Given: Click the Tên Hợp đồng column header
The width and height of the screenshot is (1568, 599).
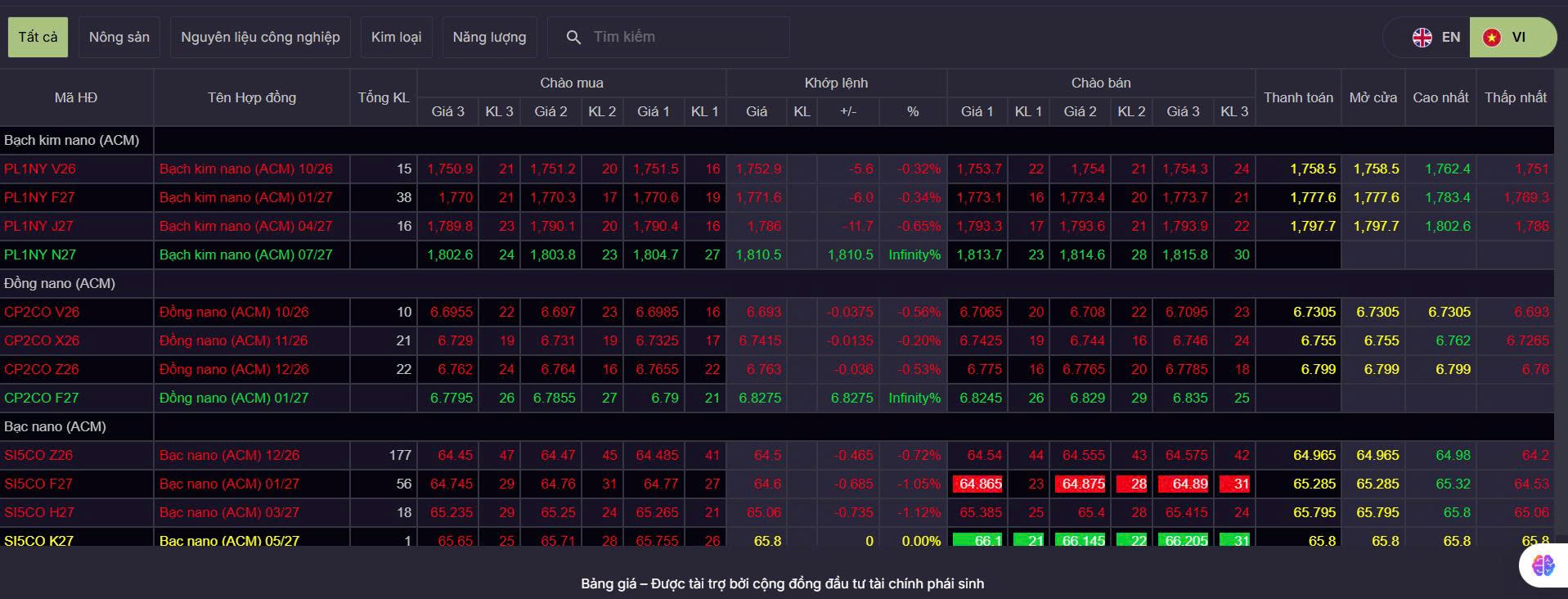Looking at the screenshot, I should tap(252, 97).
